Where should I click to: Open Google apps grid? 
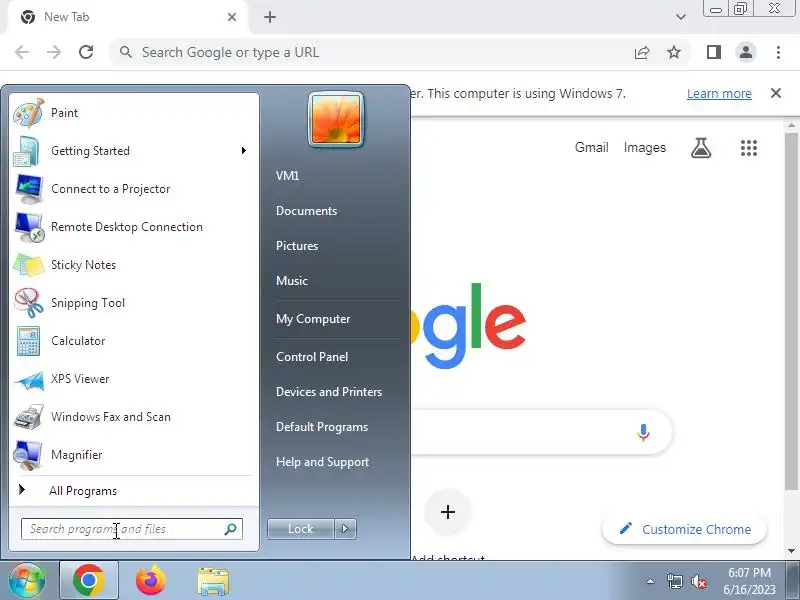point(749,148)
